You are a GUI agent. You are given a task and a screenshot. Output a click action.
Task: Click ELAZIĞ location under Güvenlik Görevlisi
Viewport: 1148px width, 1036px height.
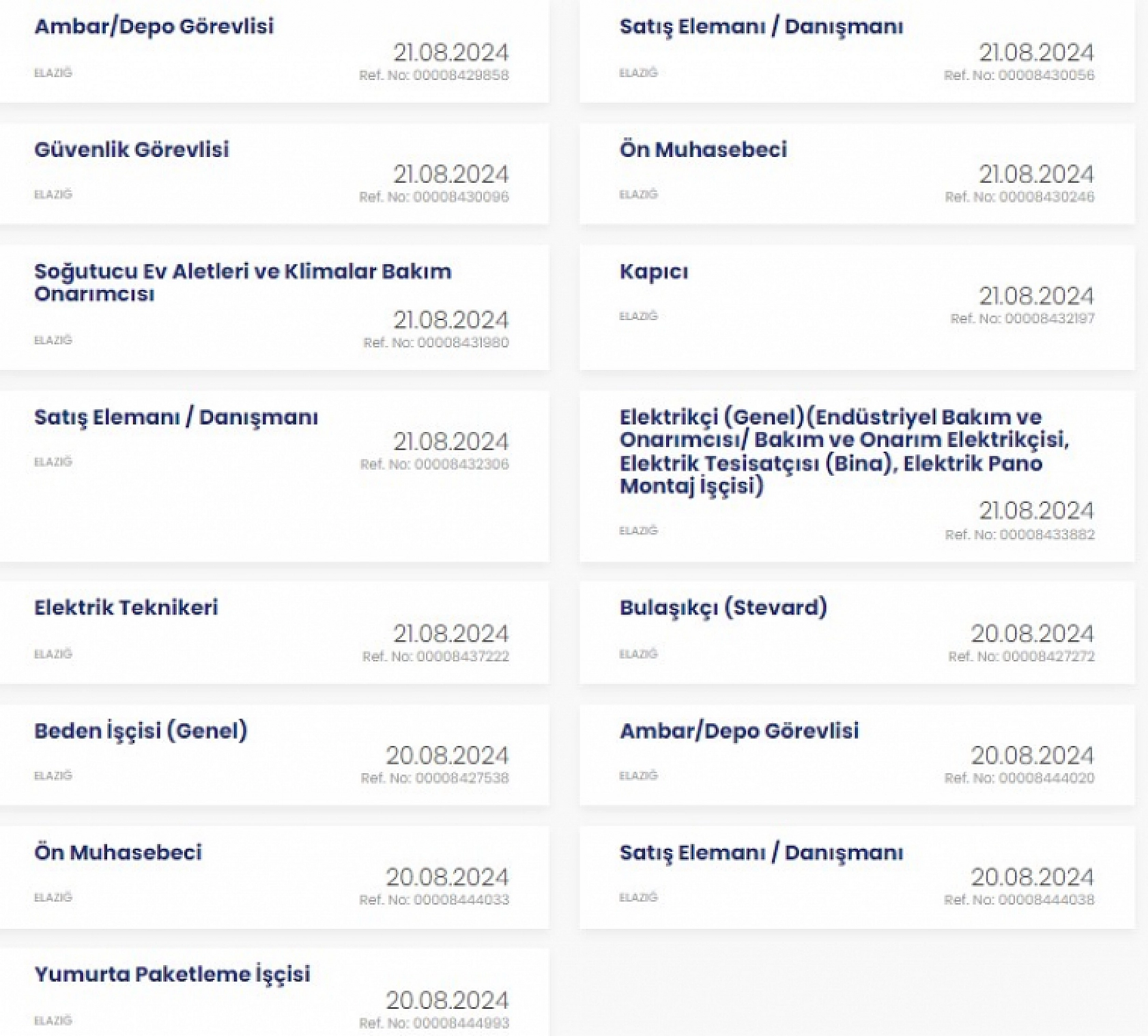coord(53,195)
